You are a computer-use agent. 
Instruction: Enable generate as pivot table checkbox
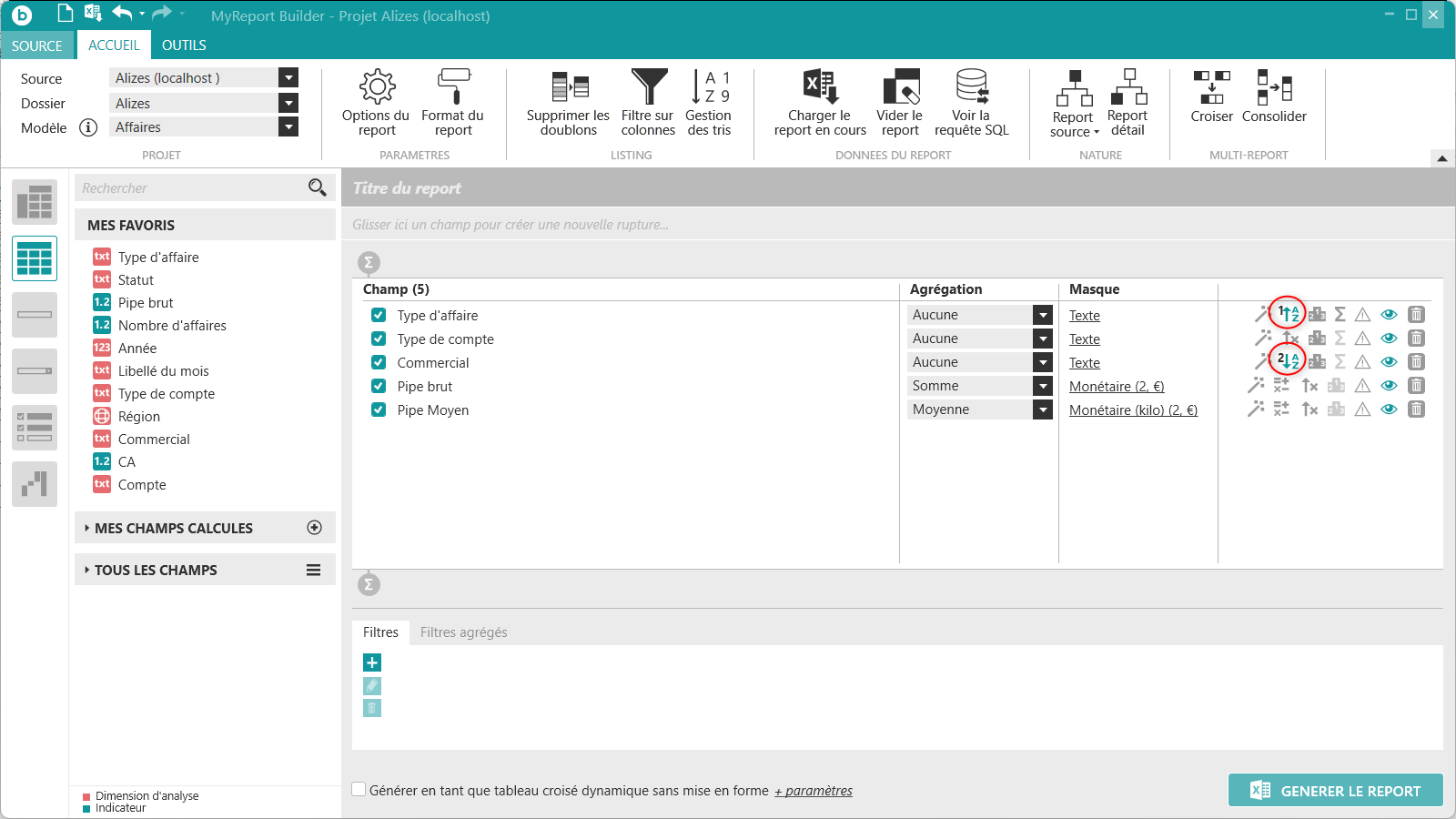359,790
